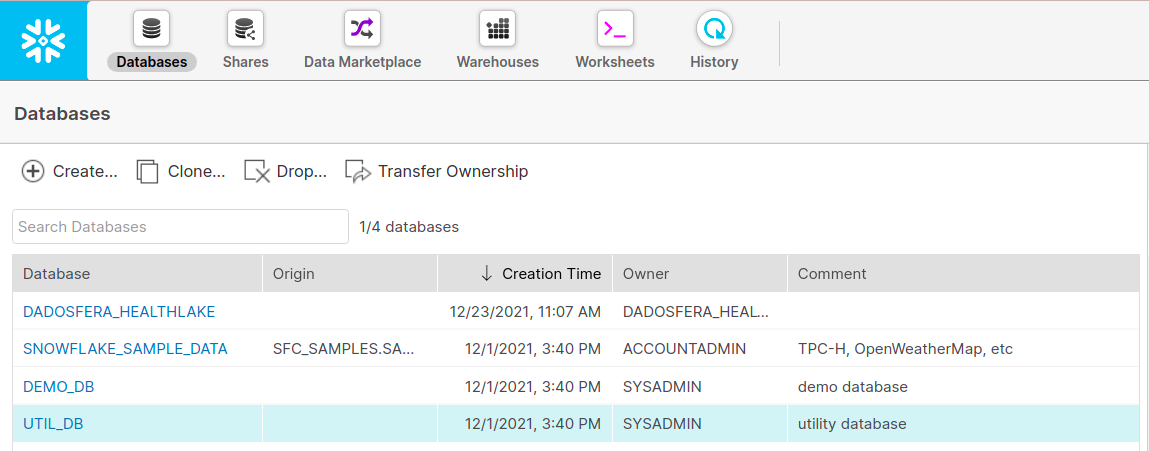The width and height of the screenshot is (1149, 451).
Task: Open the DEMO_DB database link
Action: 59,386
